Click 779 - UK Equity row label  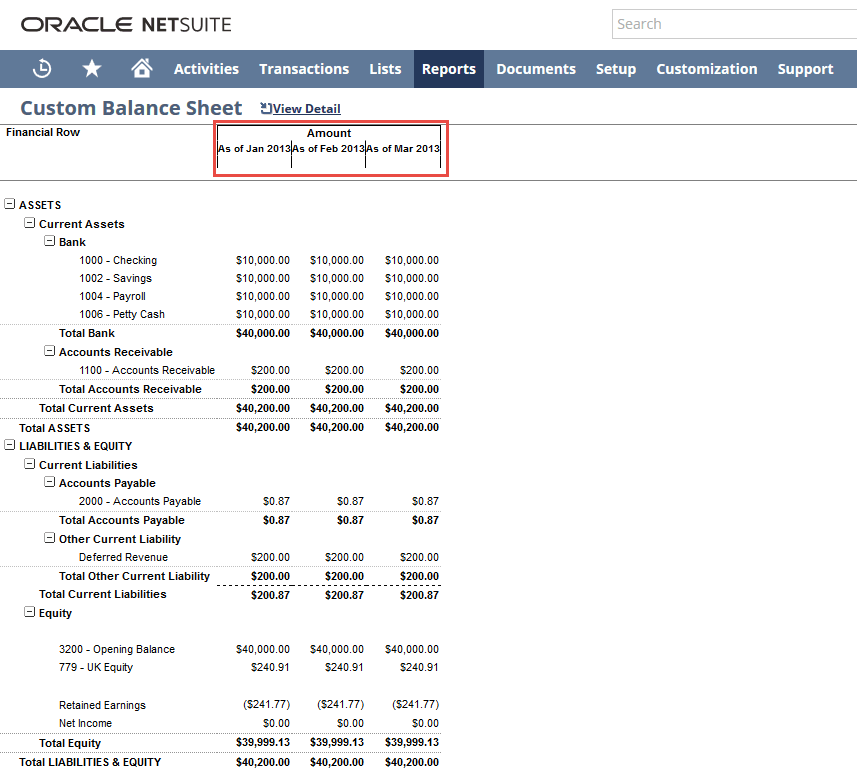coord(96,667)
